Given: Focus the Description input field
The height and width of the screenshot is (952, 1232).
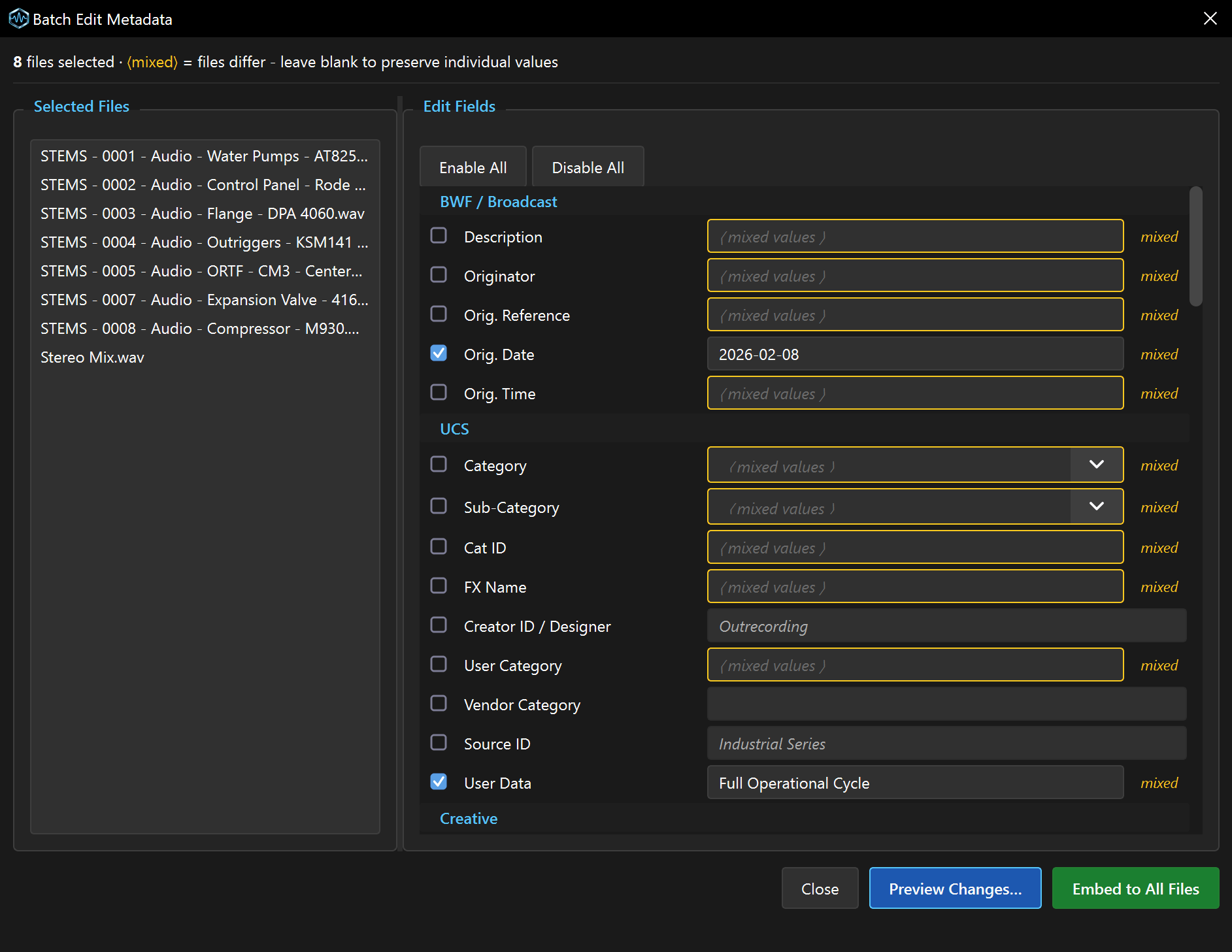Looking at the screenshot, I should click(x=915, y=236).
